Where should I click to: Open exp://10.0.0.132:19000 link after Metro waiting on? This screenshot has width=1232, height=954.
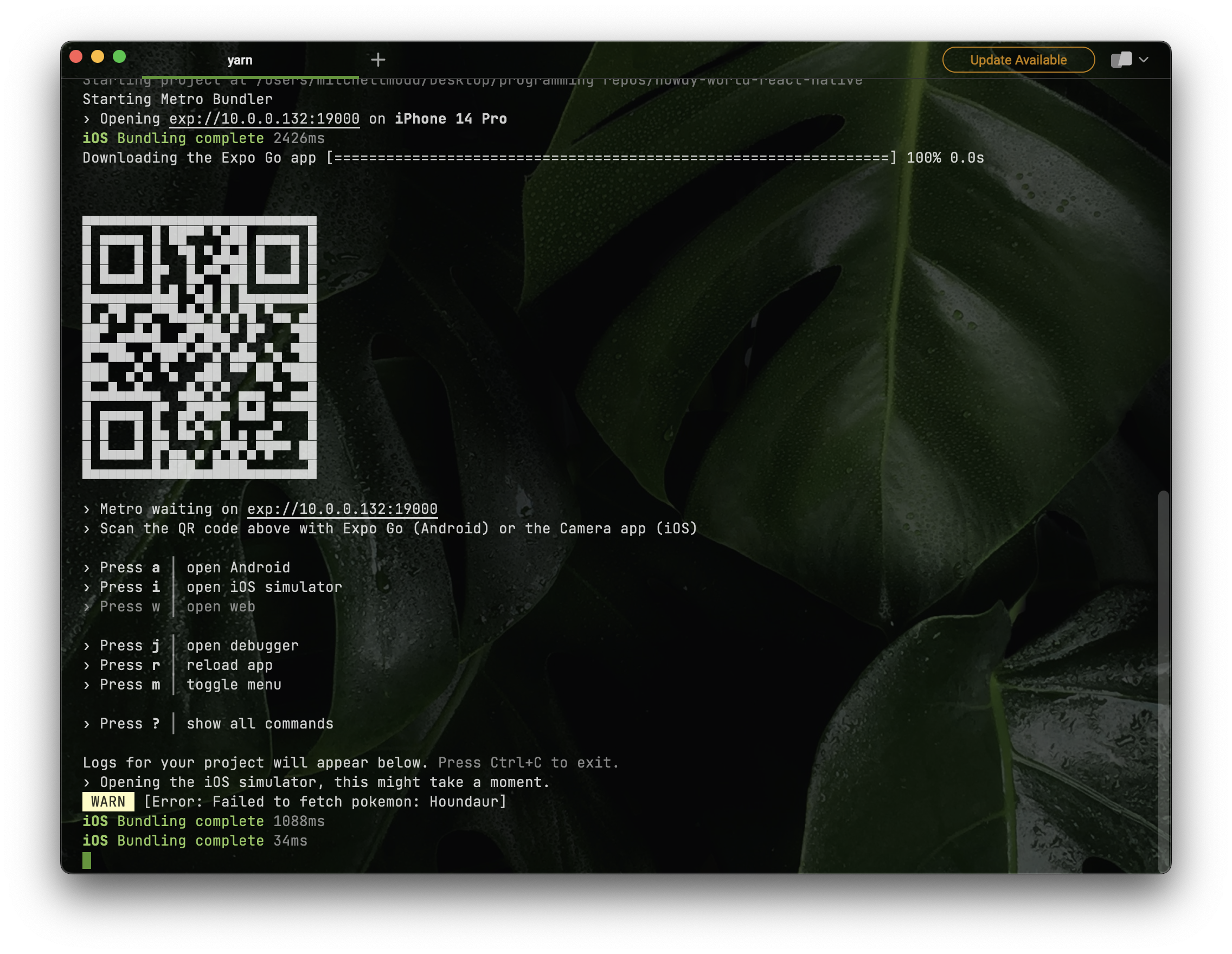[342, 509]
